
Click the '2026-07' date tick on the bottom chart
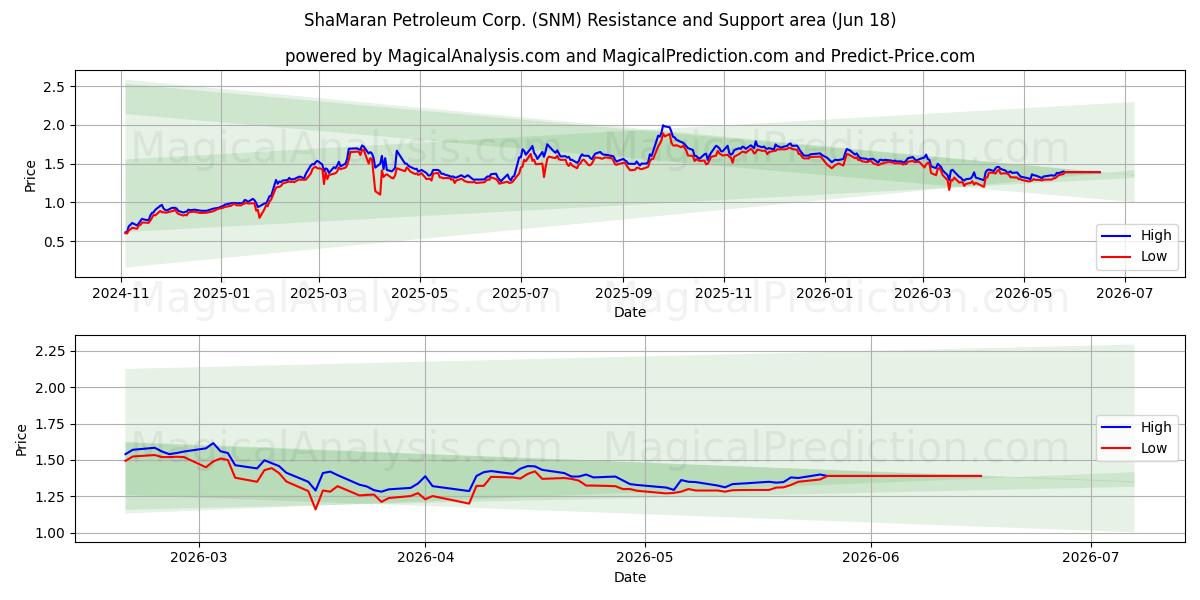click(x=1090, y=556)
